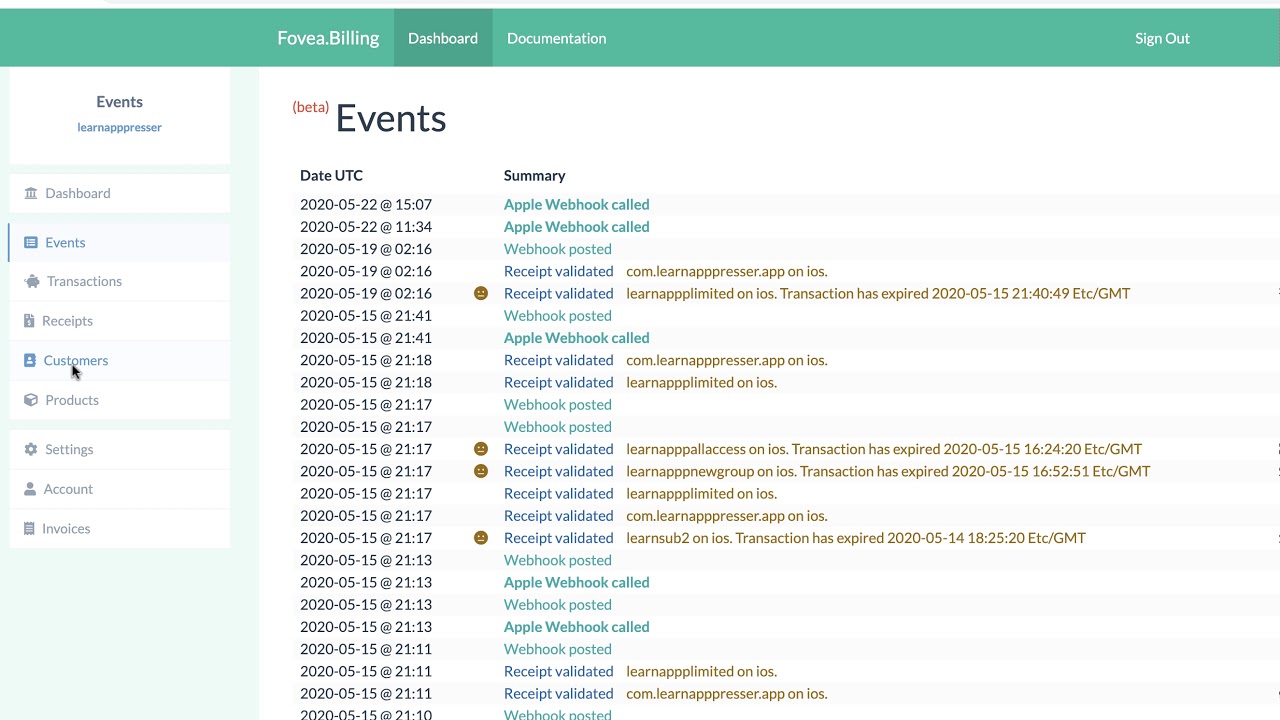Click sad face icon on learnappnewgroup row

[x=481, y=471]
